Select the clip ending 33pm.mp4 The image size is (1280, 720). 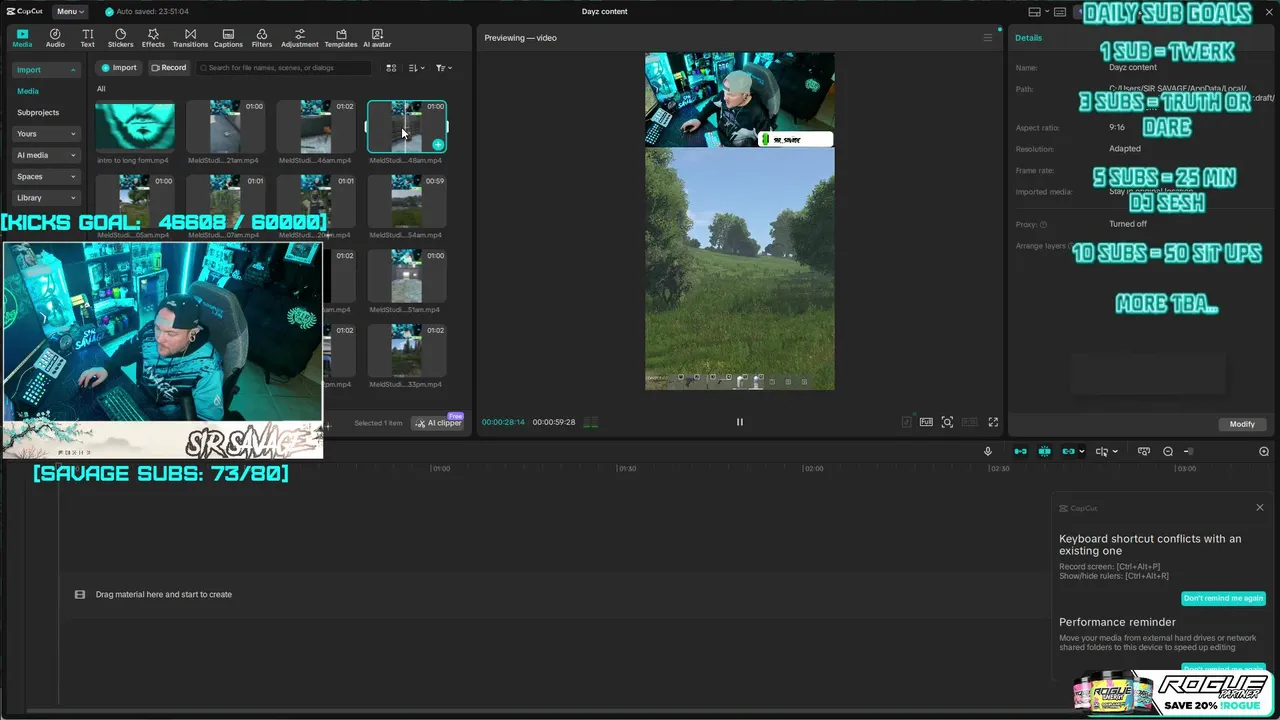click(x=406, y=350)
